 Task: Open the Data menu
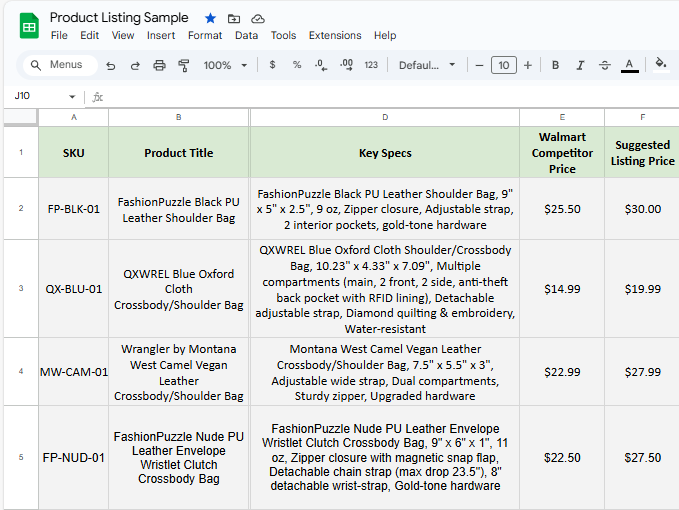246,36
